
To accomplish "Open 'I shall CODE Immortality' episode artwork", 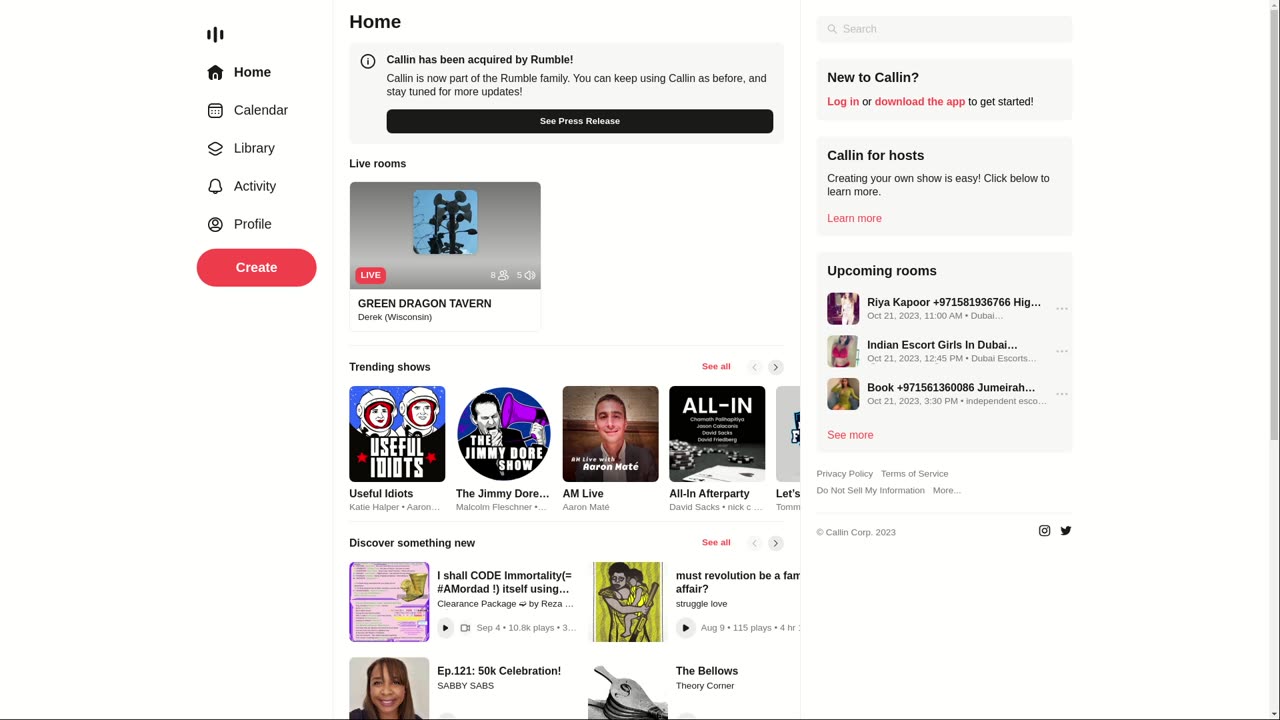I will click(389, 602).
